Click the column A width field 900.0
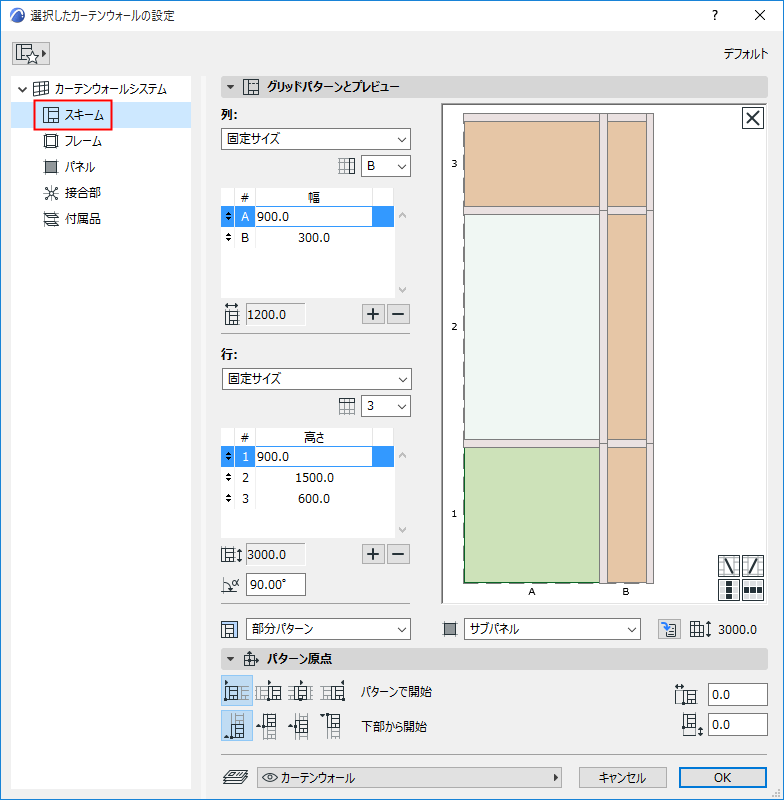This screenshot has width=784, height=800. [x=314, y=217]
